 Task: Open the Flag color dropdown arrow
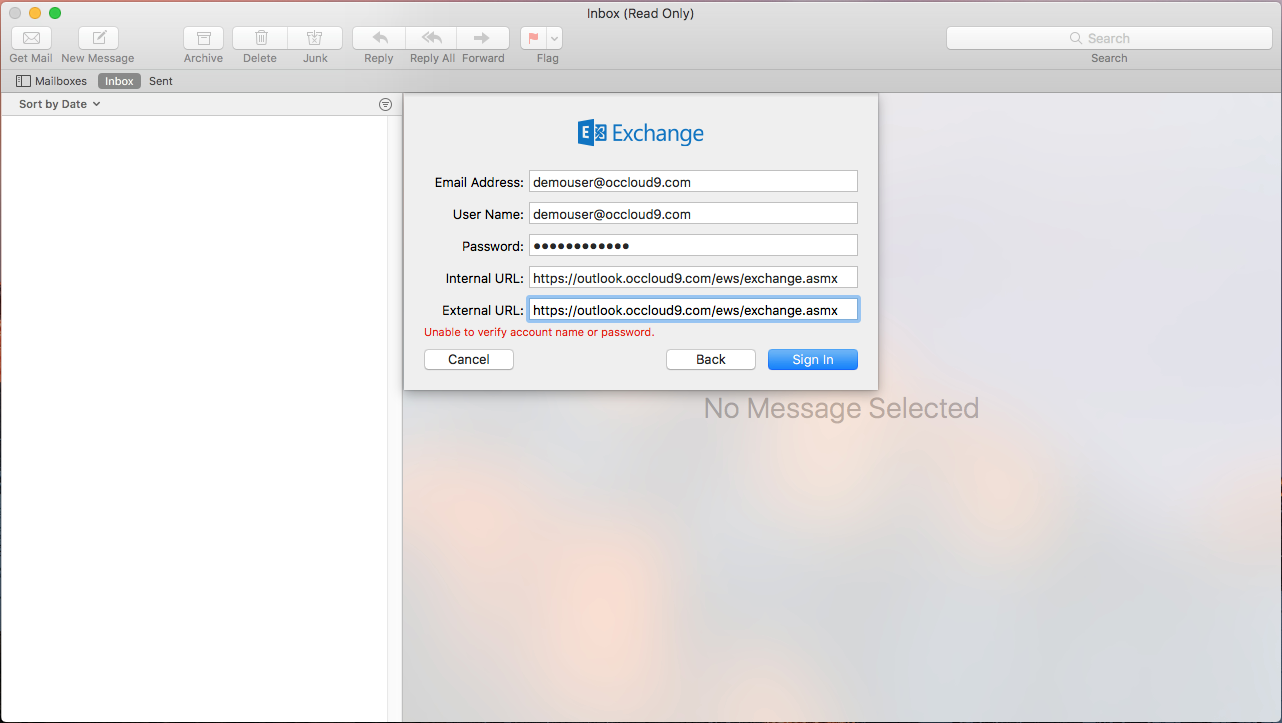554,38
